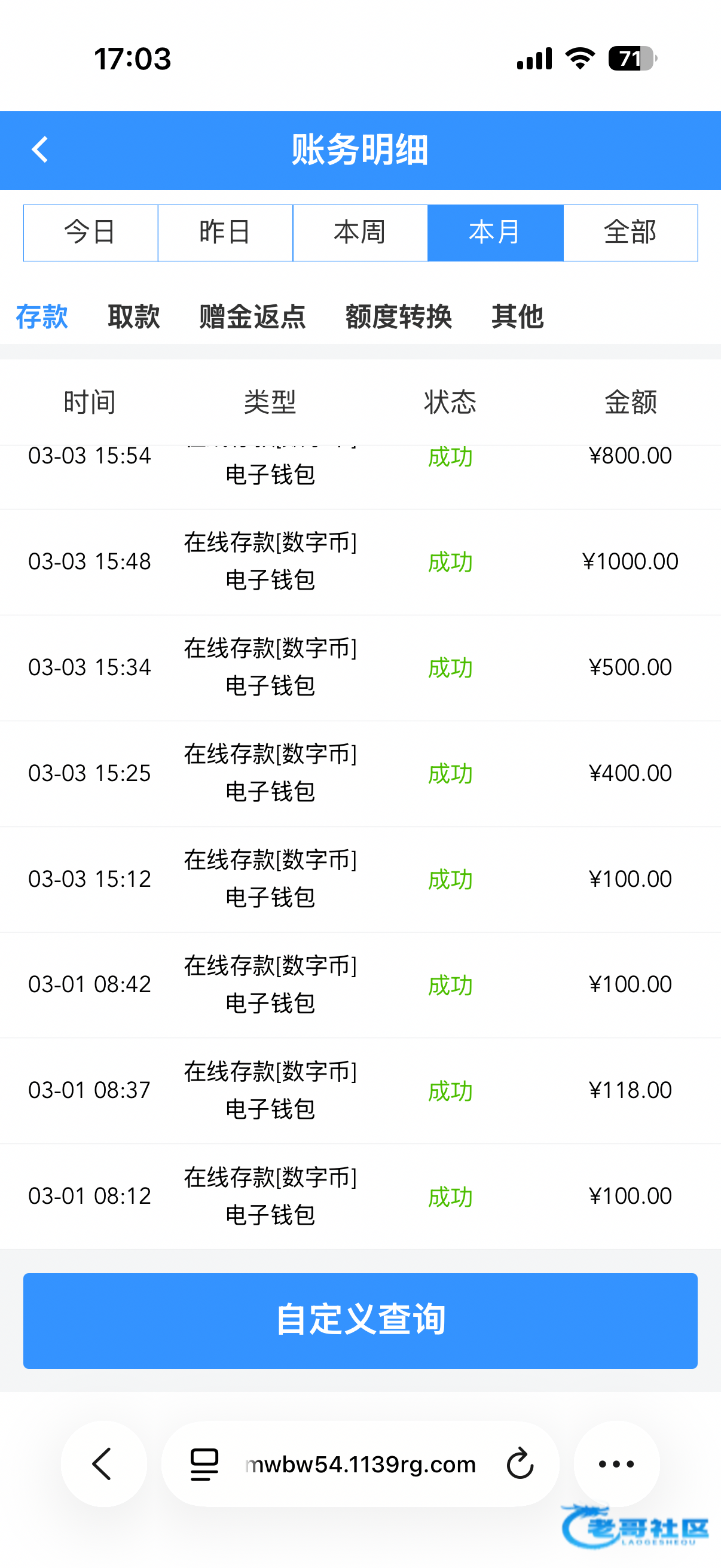Tap the back arrow in the blue header
Viewport: 721px width, 1568px height.
point(40,150)
